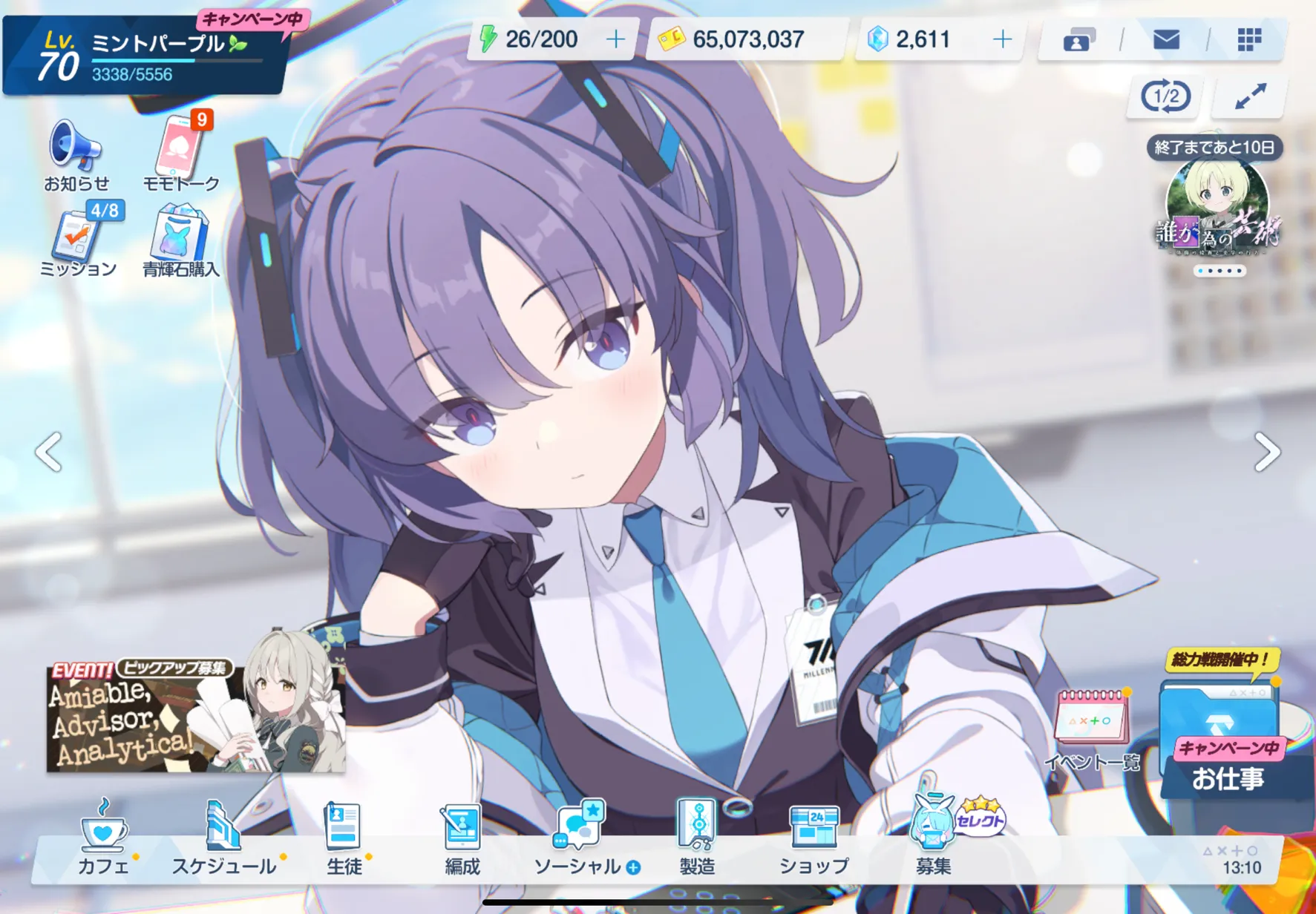The image size is (1316, 914).
Task: Open 青輝石購入 gem purchase bag
Action: [180, 240]
